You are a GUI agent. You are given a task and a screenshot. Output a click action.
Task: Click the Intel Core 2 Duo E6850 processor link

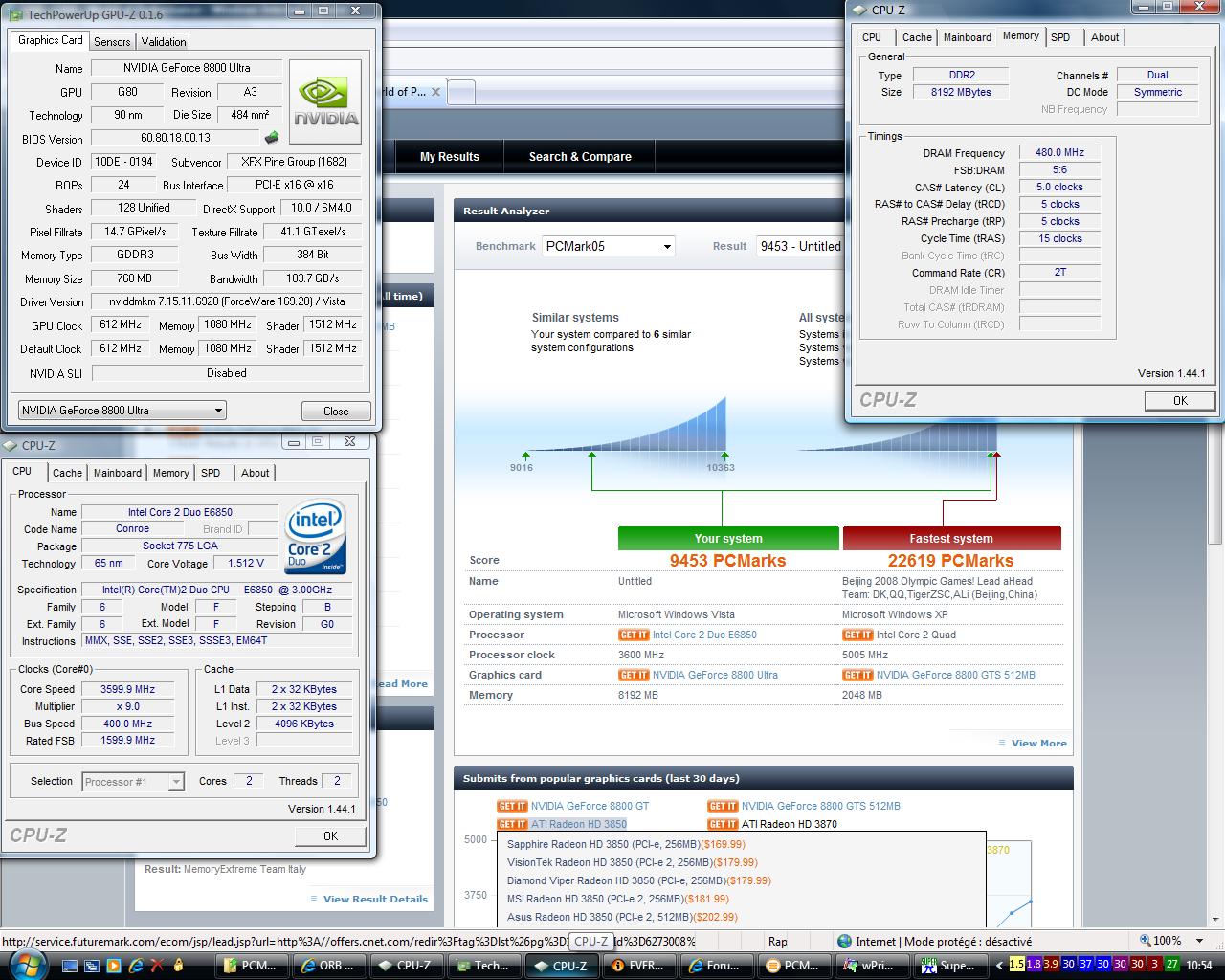click(x=704, y=635)
